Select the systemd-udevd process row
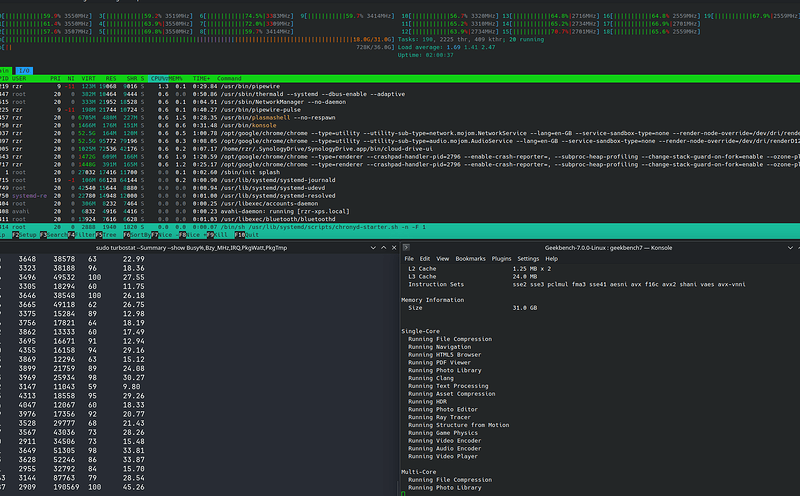This screenshot has width=800, height=496. (x=400, y=188)
